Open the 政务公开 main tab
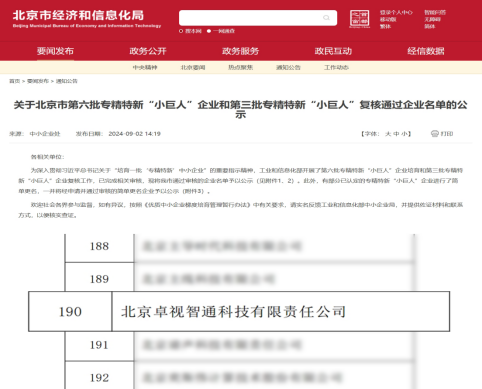 (x=148, y=51)
